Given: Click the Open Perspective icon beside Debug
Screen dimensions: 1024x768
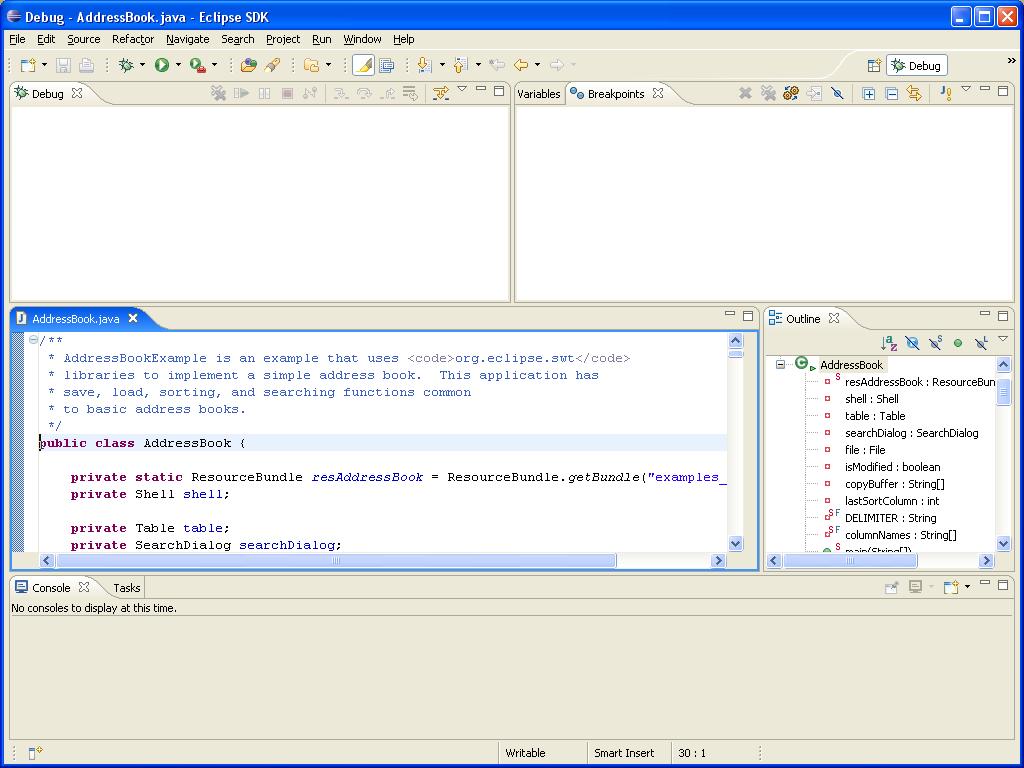Looking at the screenshot, I should pyautogui.click(x=874, y=65).
